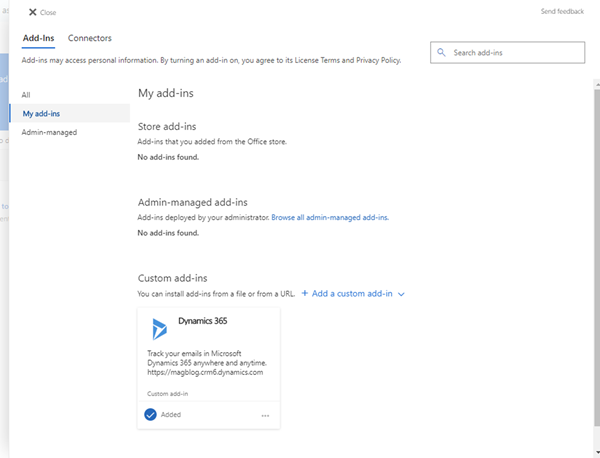The image size is (600, 458).
Task: Select My add-ins in the left navigation
Action: 42,113
